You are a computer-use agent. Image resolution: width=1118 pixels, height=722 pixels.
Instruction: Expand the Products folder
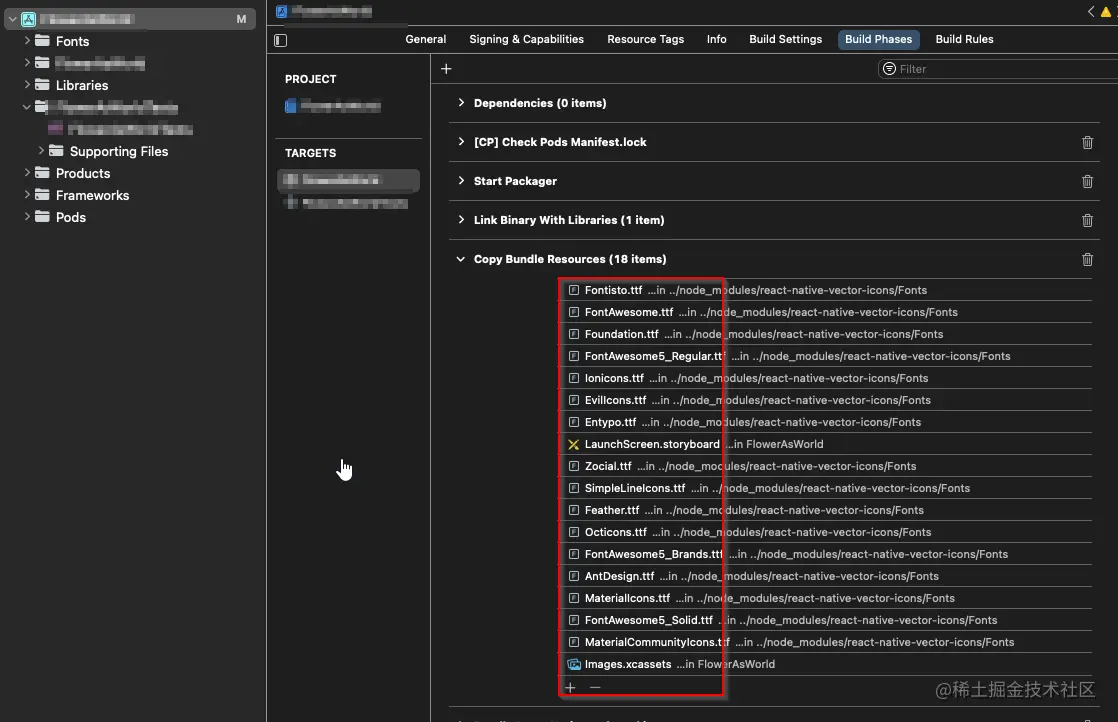[27, 172]
